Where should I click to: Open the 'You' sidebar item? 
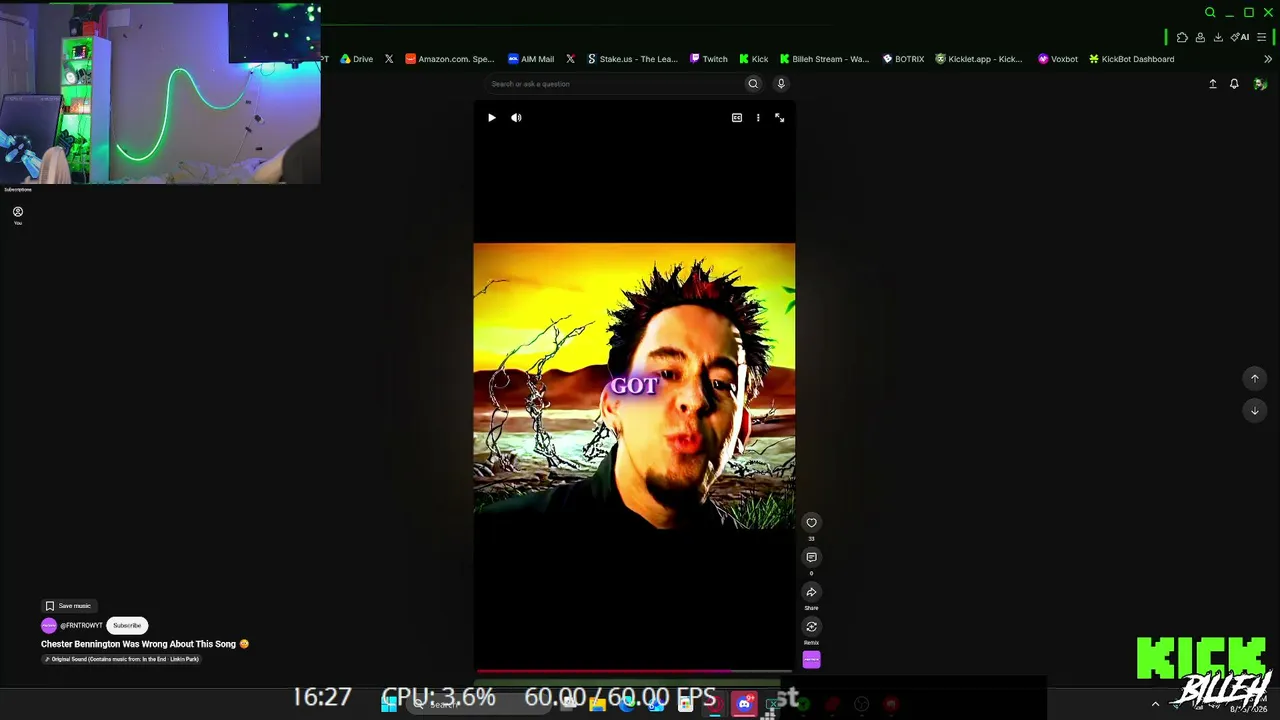coord(18,215)
